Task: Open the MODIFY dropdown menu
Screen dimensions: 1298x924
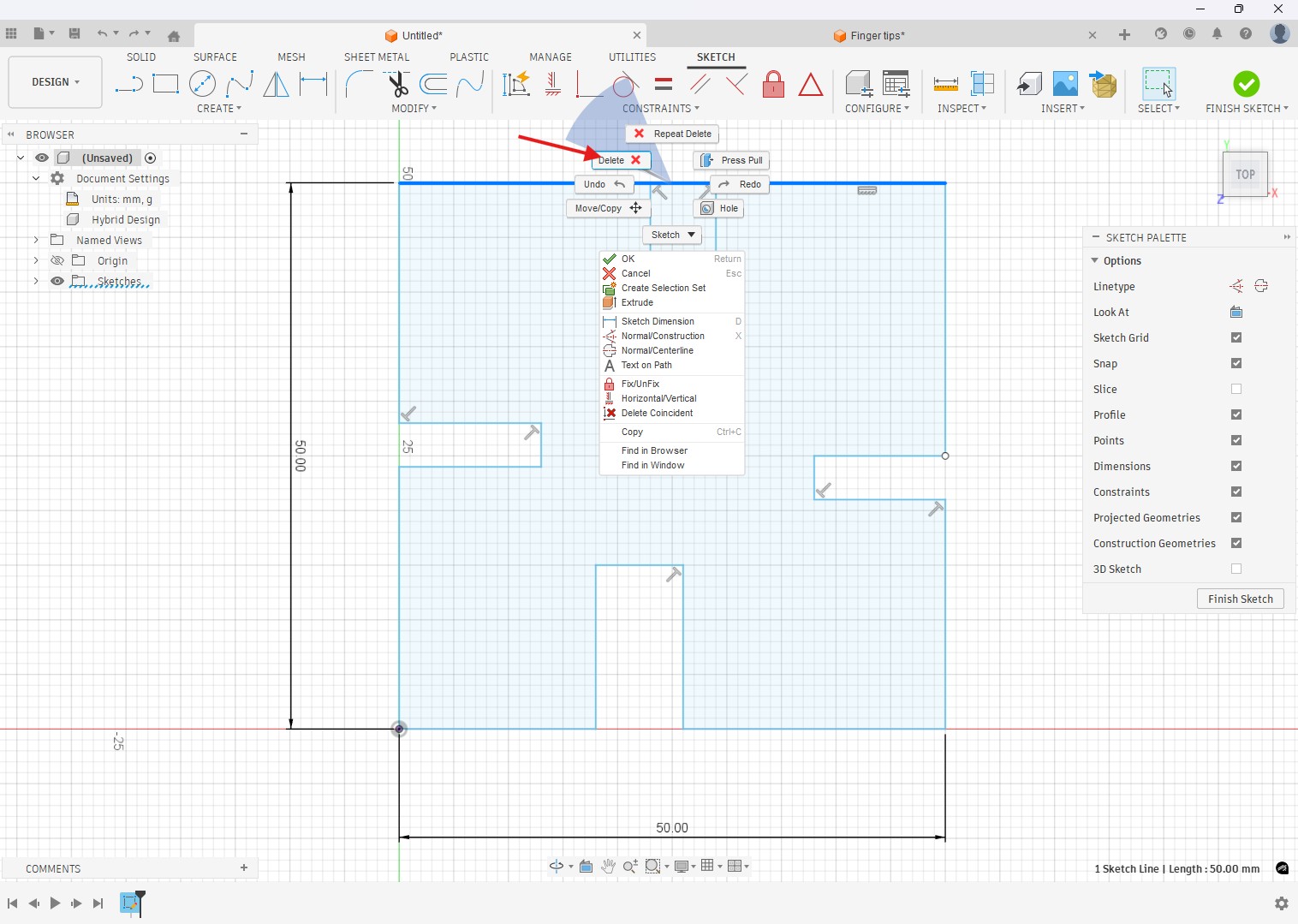Action: pyautogui.click(x=414, y=109)
